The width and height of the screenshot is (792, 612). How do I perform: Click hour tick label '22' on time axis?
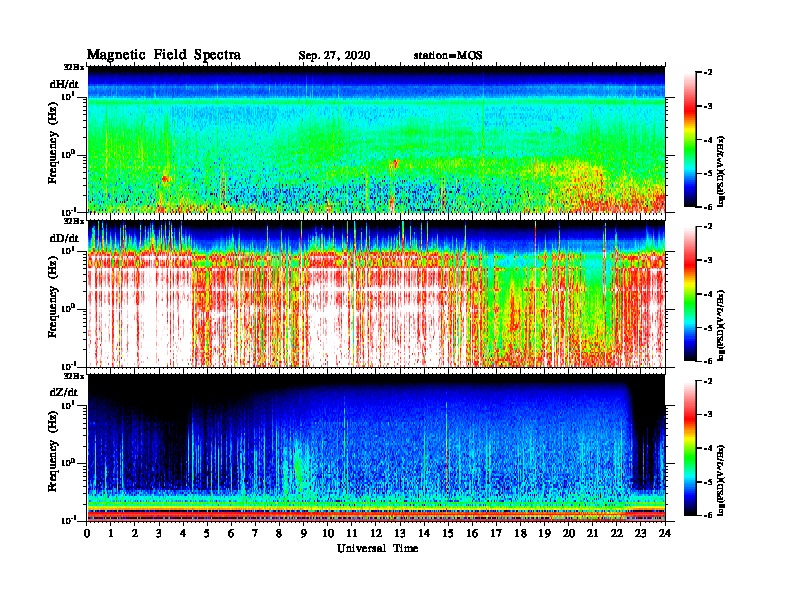pos(617,533)
